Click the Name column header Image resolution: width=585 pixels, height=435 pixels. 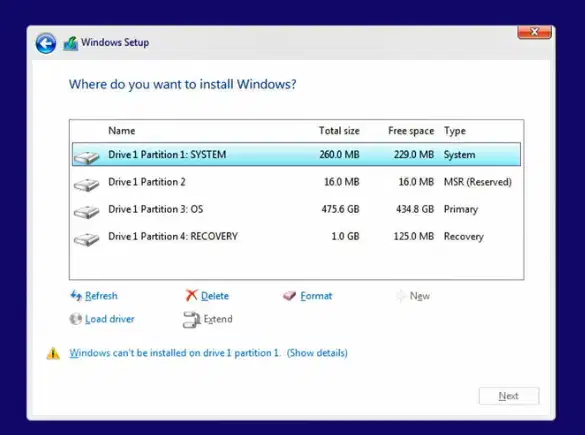click(x=122, y=131)
